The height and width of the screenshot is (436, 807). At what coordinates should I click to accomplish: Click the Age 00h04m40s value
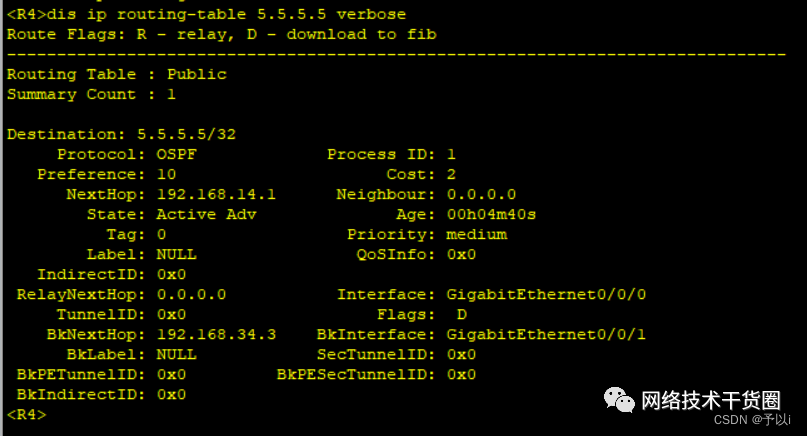(x=492, y=214)
